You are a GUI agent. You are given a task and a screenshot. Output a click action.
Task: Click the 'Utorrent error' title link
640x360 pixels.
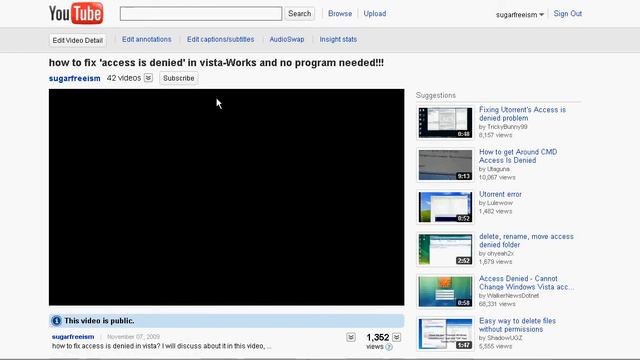[x=500, y=194]
